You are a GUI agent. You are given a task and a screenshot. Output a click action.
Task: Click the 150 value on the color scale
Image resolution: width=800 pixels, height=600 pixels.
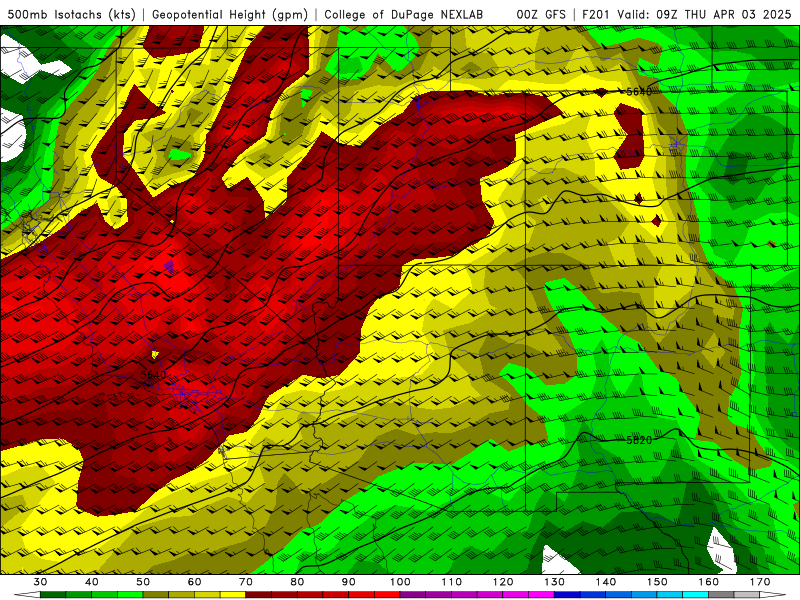pos(658,582)
